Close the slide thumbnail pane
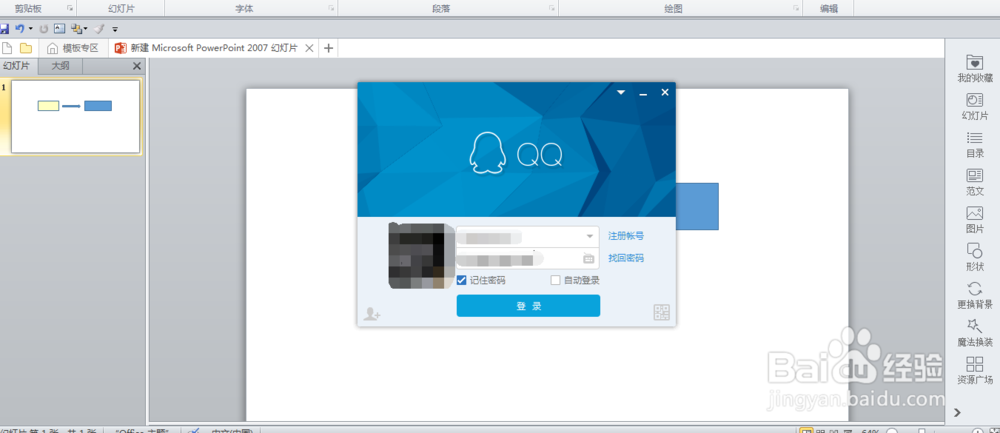 (136, 66)
